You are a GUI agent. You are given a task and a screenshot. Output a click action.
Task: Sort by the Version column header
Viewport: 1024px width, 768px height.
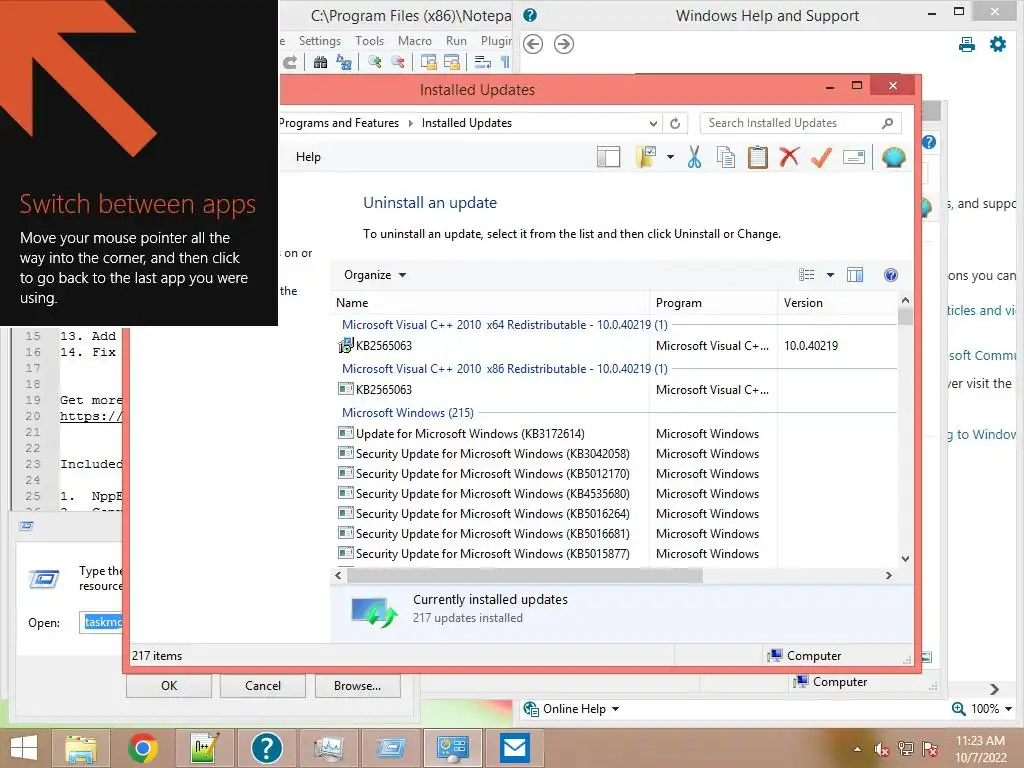tap(838, 303)
